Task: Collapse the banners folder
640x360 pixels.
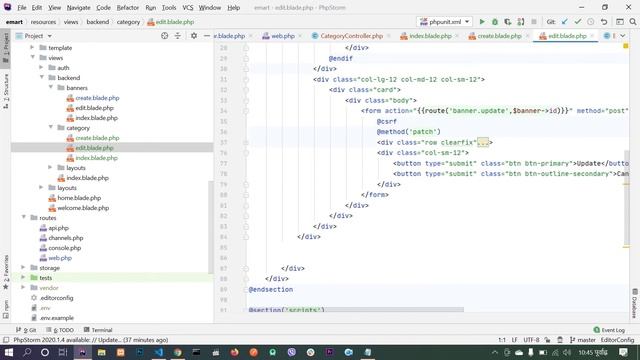Action: pyautogui.click(x=51, y=87)
